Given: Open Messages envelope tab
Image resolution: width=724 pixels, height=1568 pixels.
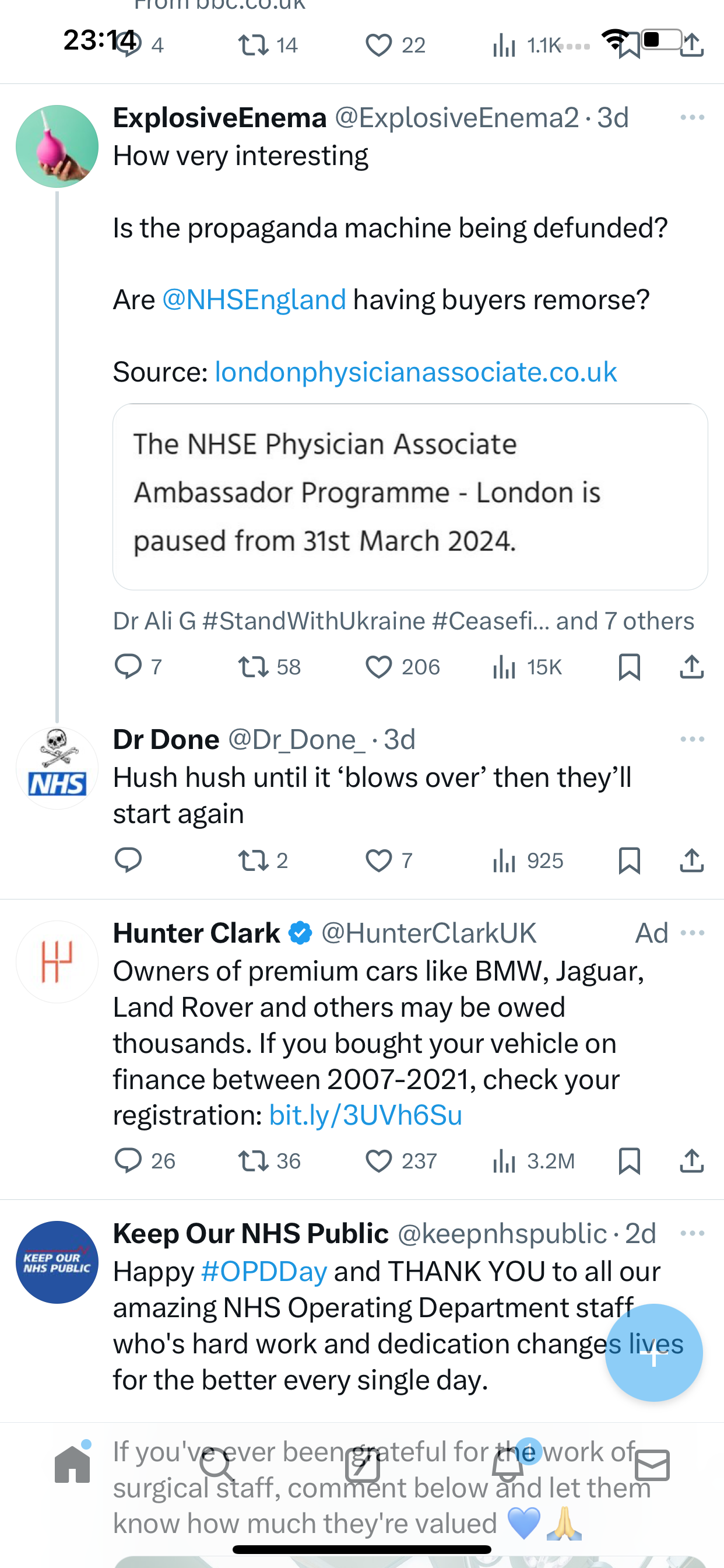Looking at the screenshot, I should click(x=652, y=1465).
